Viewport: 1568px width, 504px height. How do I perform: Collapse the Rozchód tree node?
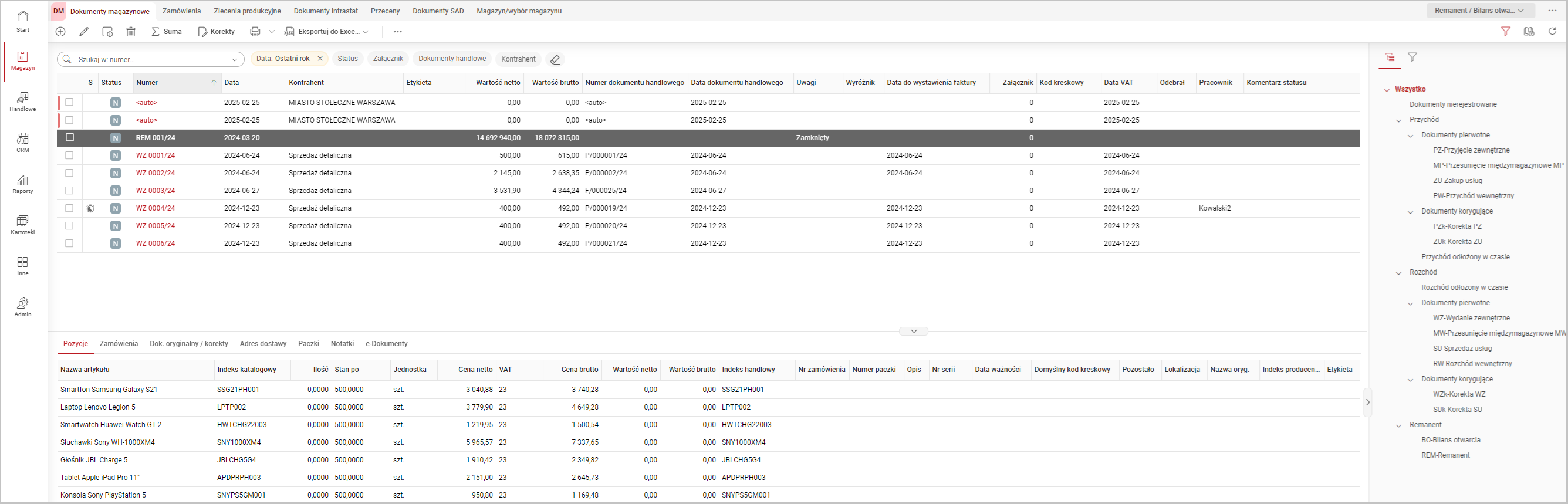point(1399,273)
